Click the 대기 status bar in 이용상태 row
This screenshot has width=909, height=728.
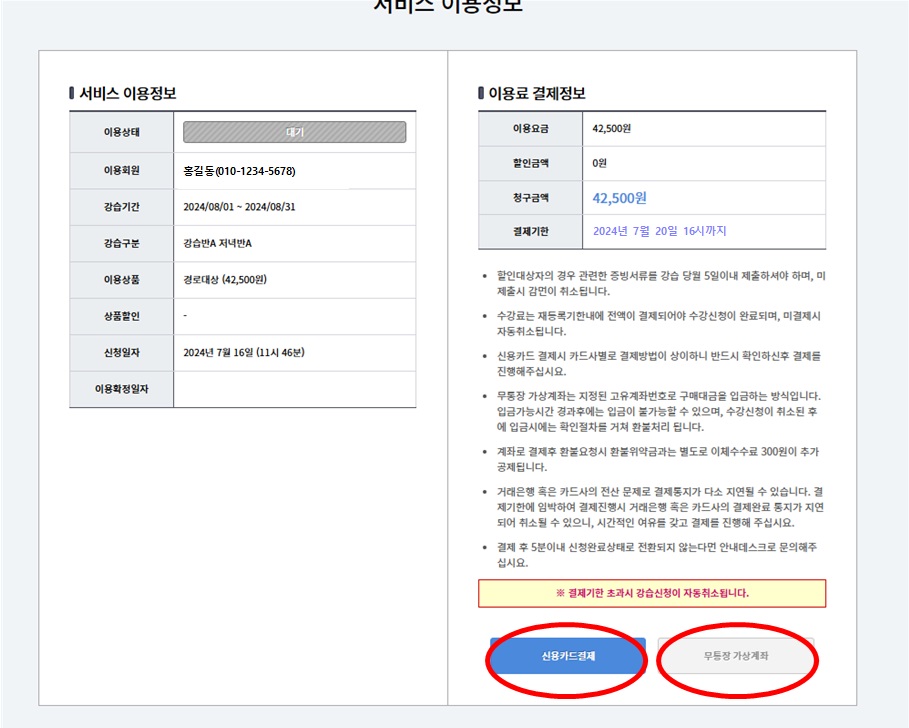tap(294, 132)
